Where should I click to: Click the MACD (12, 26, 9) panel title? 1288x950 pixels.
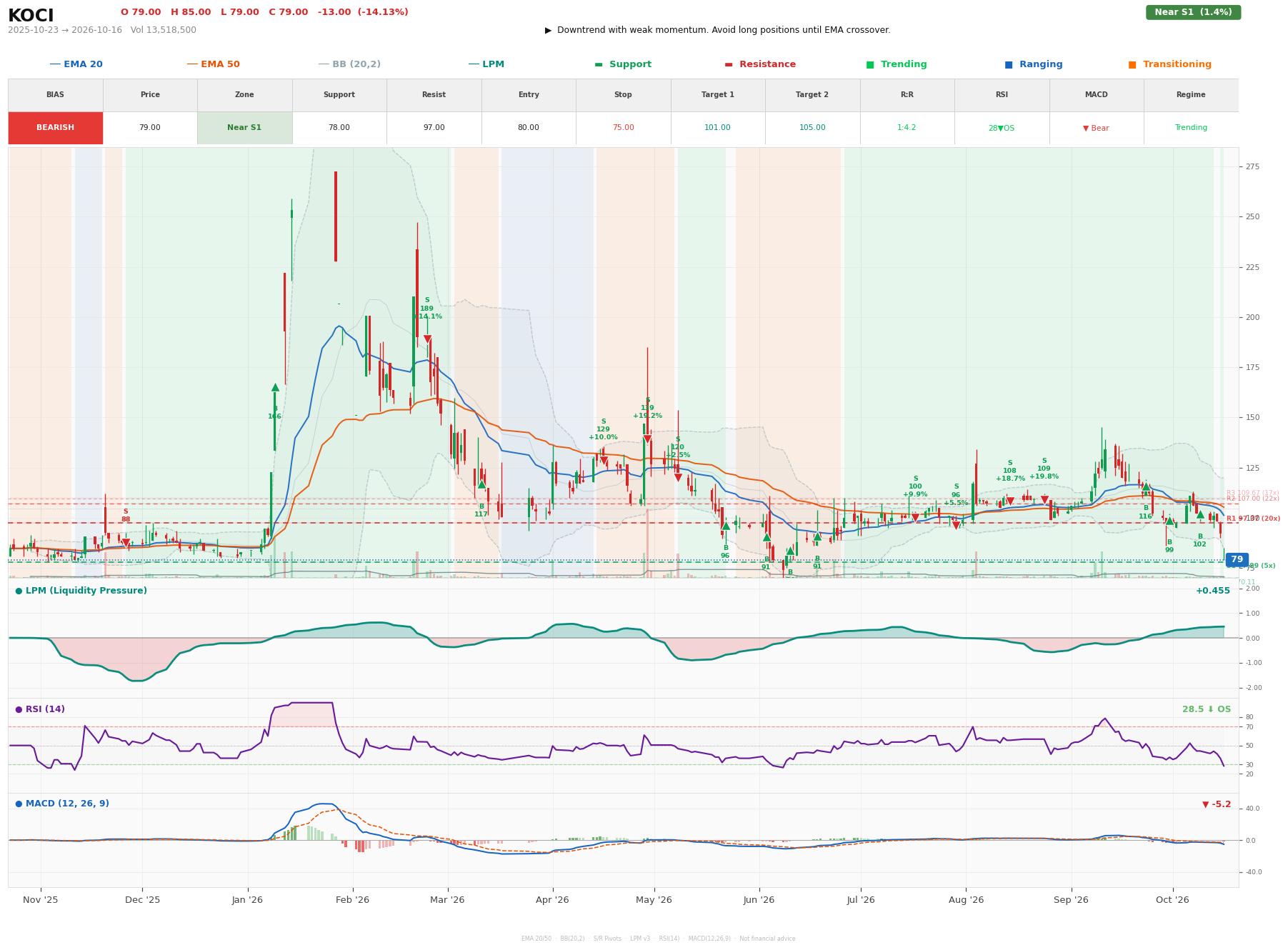[62, 804]
